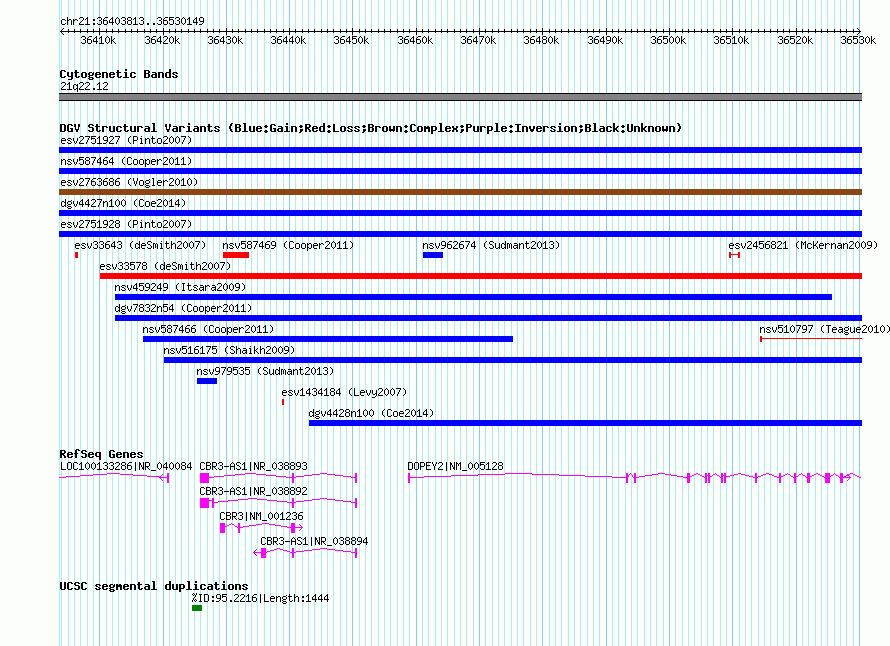Viewport: 890px width, 646px height.
Task: Select the CBR3 NM_001236 gene glyph
Action: [x=261, y=528]
